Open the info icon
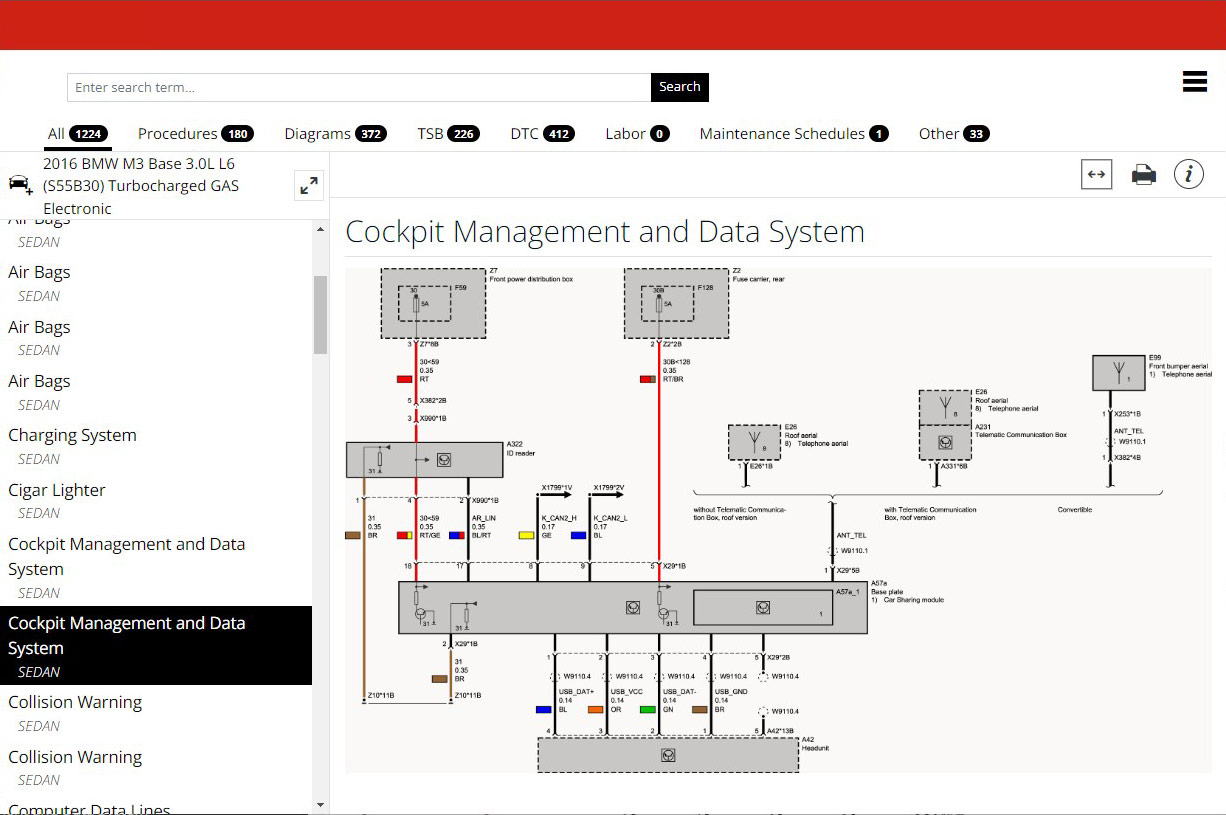Viewport: 1226px width, 815px height. [x=1188, y=175]
